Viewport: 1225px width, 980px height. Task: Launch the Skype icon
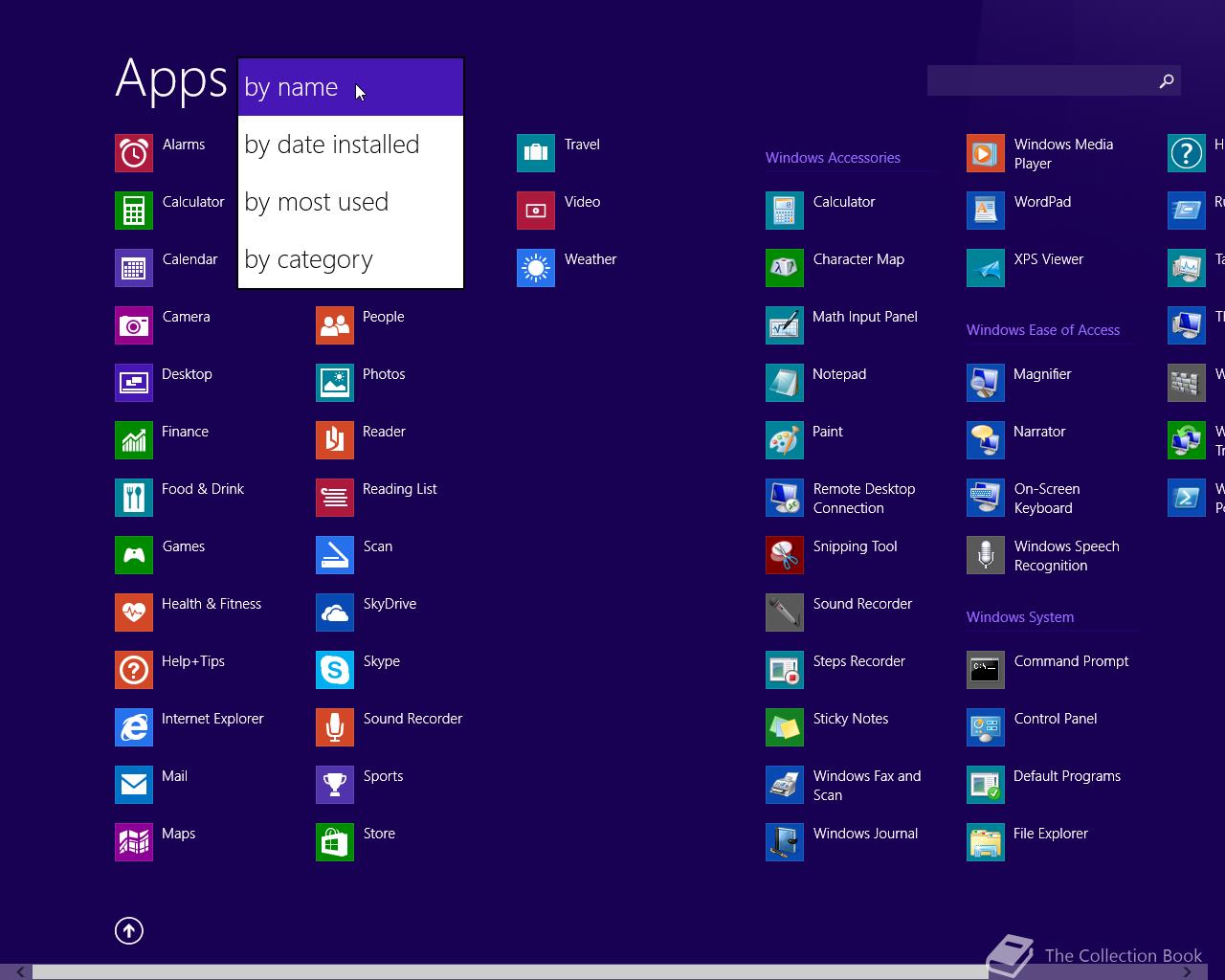coord(335,670)
